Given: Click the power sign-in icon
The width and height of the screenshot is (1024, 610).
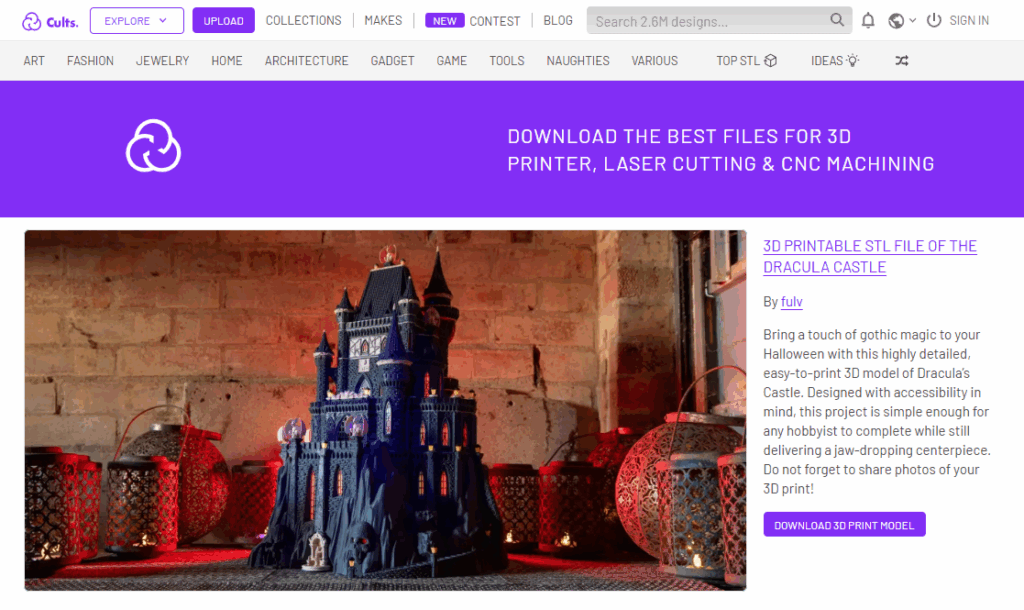Looking at the screenshot, I should (934, 21).
